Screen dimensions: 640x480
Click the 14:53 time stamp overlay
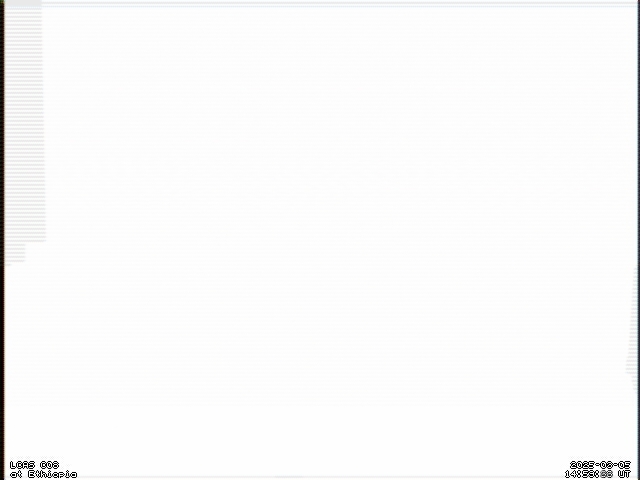click(x=582, y=474)
